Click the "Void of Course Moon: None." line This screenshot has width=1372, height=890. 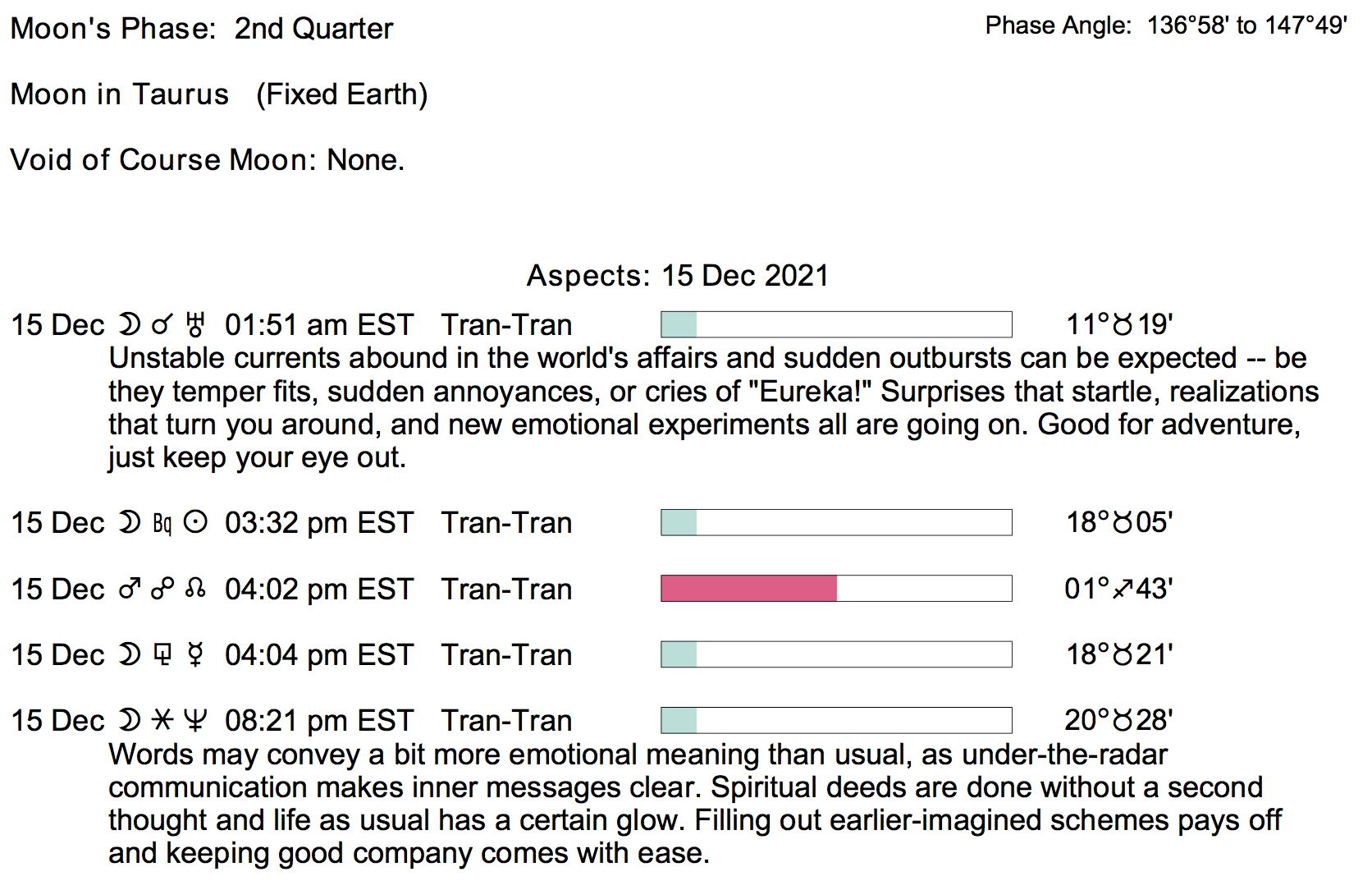pos(207,159)
